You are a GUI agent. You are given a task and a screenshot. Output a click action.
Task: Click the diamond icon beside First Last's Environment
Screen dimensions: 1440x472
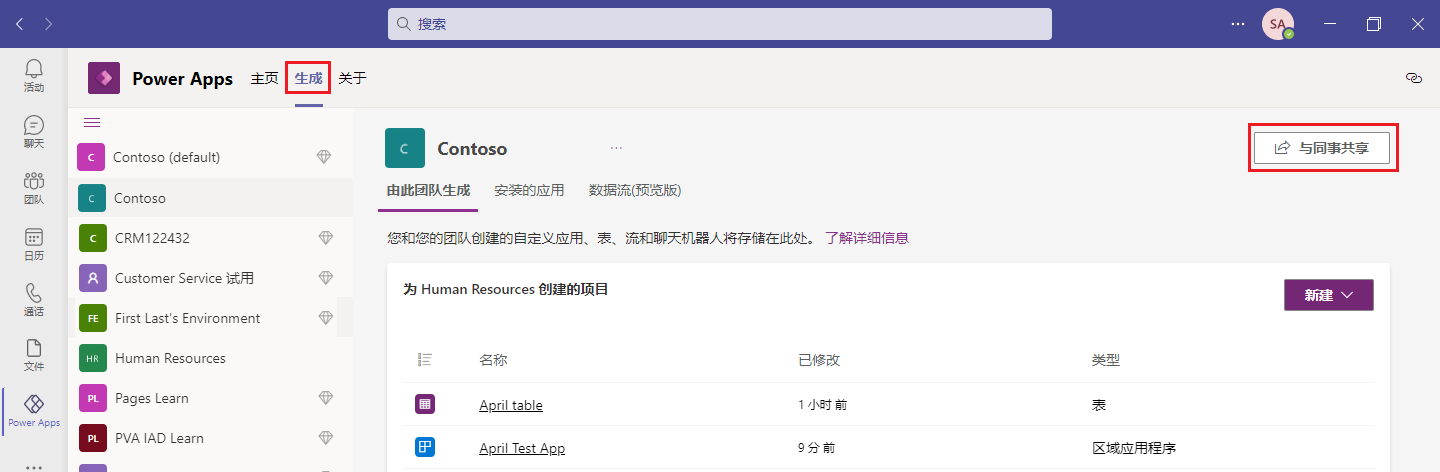324,318
